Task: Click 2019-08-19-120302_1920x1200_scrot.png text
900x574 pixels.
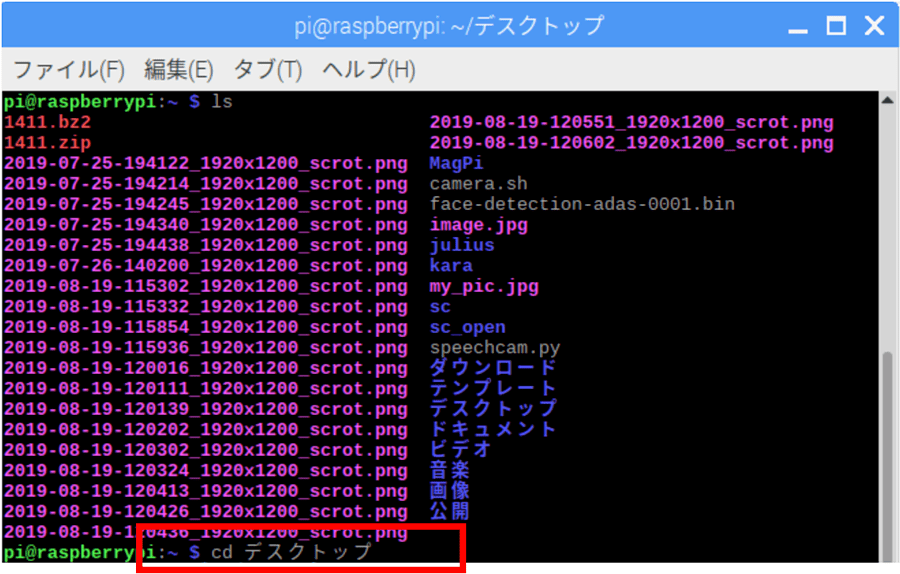Action: (x=205, y=451)
